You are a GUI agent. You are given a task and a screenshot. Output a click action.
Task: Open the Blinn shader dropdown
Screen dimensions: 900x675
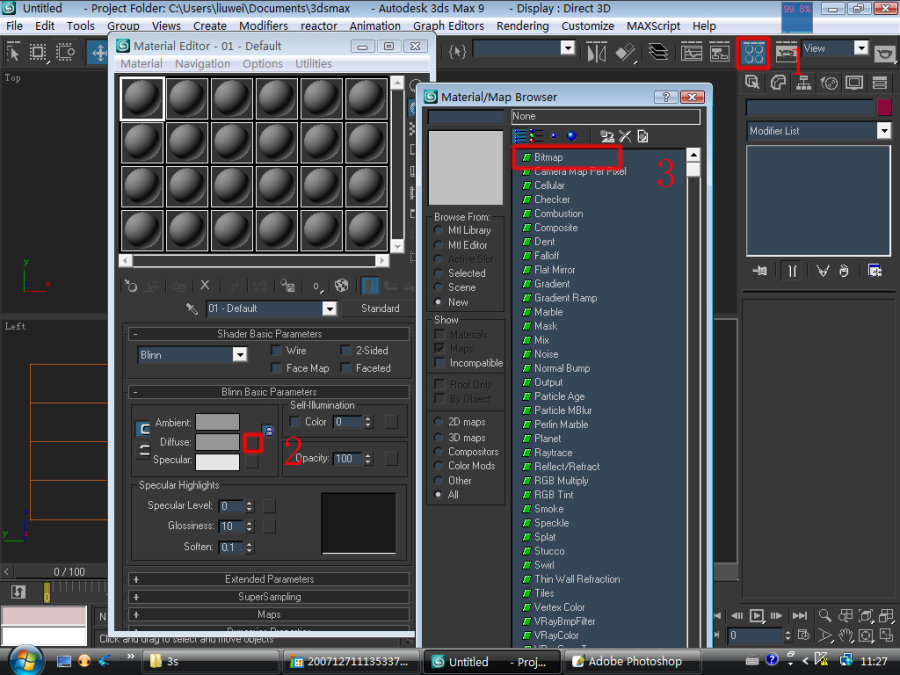(x=240, y=355)
